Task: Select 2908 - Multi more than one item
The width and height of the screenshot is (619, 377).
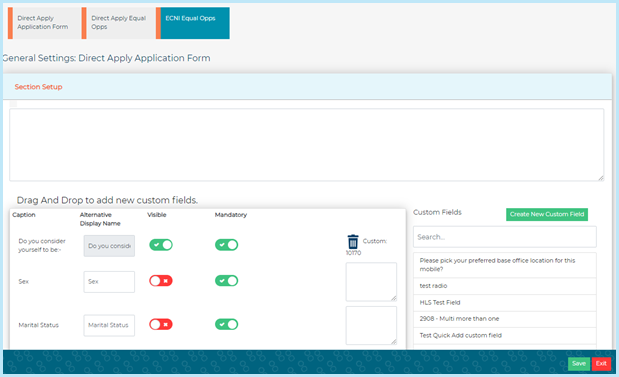Action: pyautogui.click(x=505, y=319)
